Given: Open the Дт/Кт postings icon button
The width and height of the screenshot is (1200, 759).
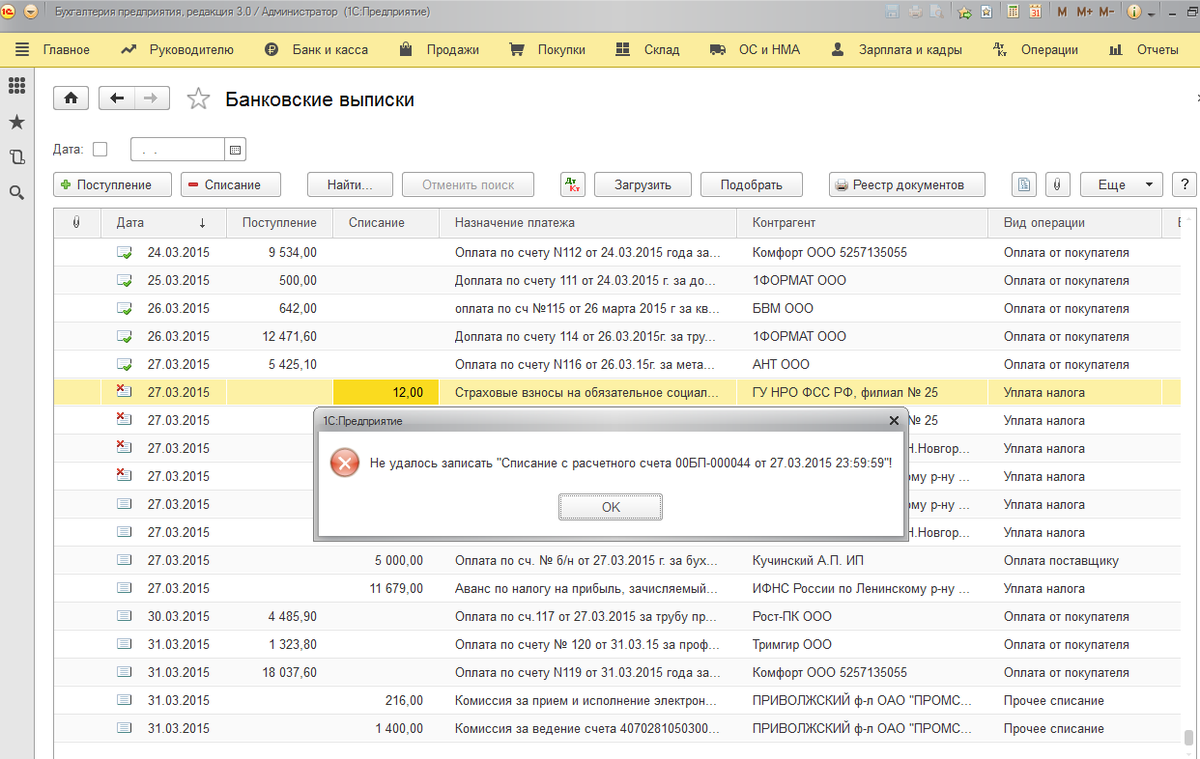Looking at the screenshot, I should tap(573, 185).
